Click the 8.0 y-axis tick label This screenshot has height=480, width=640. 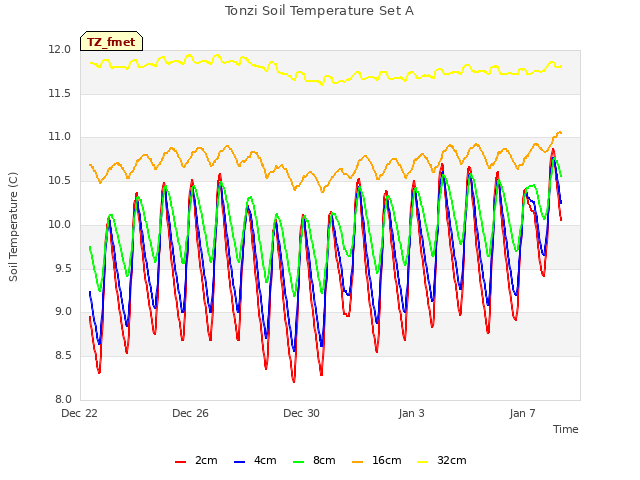click(63, 399)
